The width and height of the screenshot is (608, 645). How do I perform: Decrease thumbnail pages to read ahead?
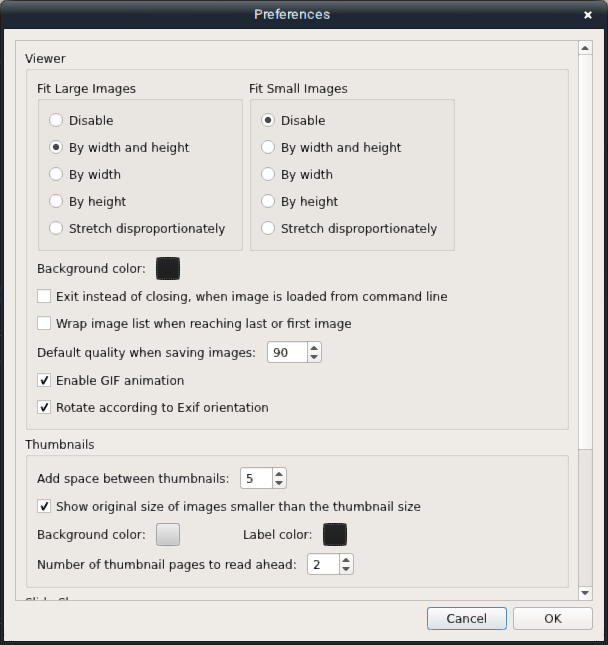[346, 569]
